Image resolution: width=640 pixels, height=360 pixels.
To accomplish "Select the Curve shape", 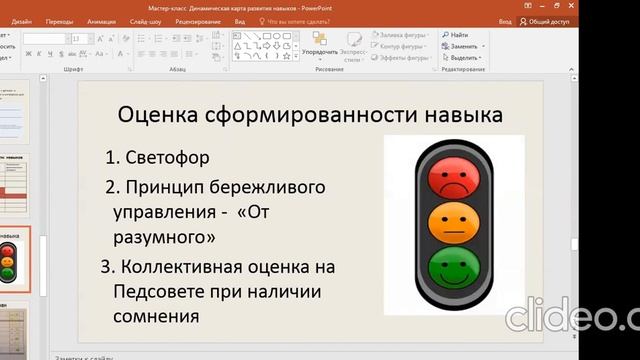I will coord(257,56).
